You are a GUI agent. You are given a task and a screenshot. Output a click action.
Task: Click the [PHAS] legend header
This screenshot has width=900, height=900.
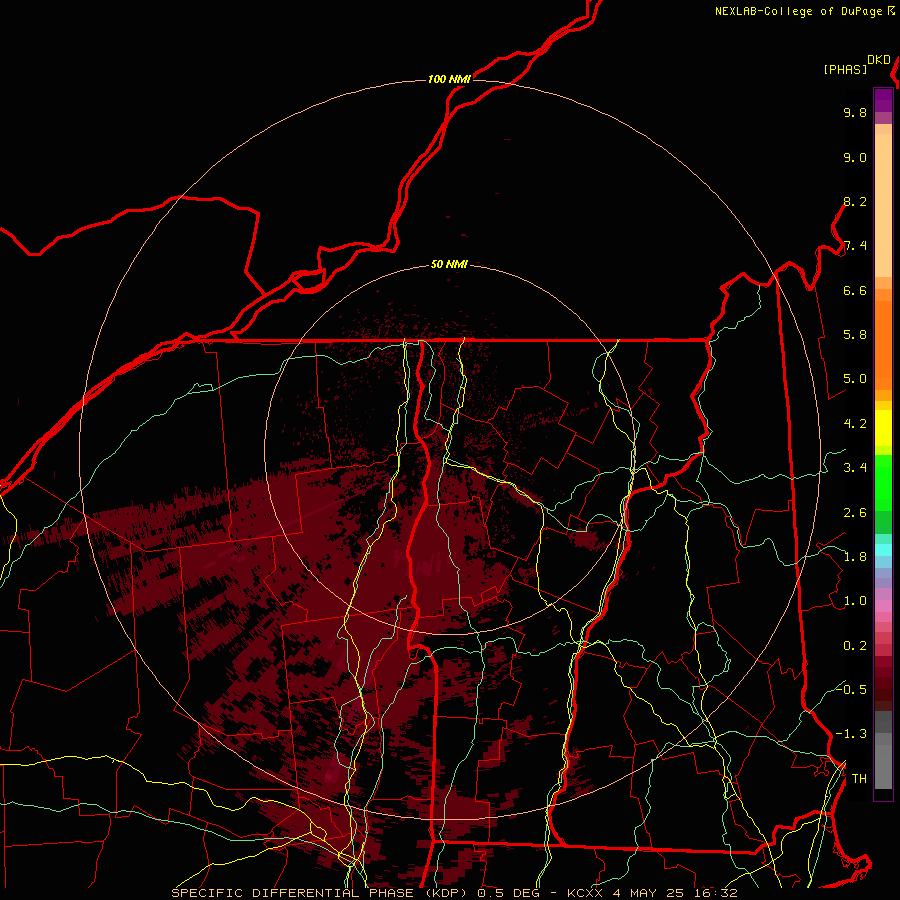tap(845, 69)
